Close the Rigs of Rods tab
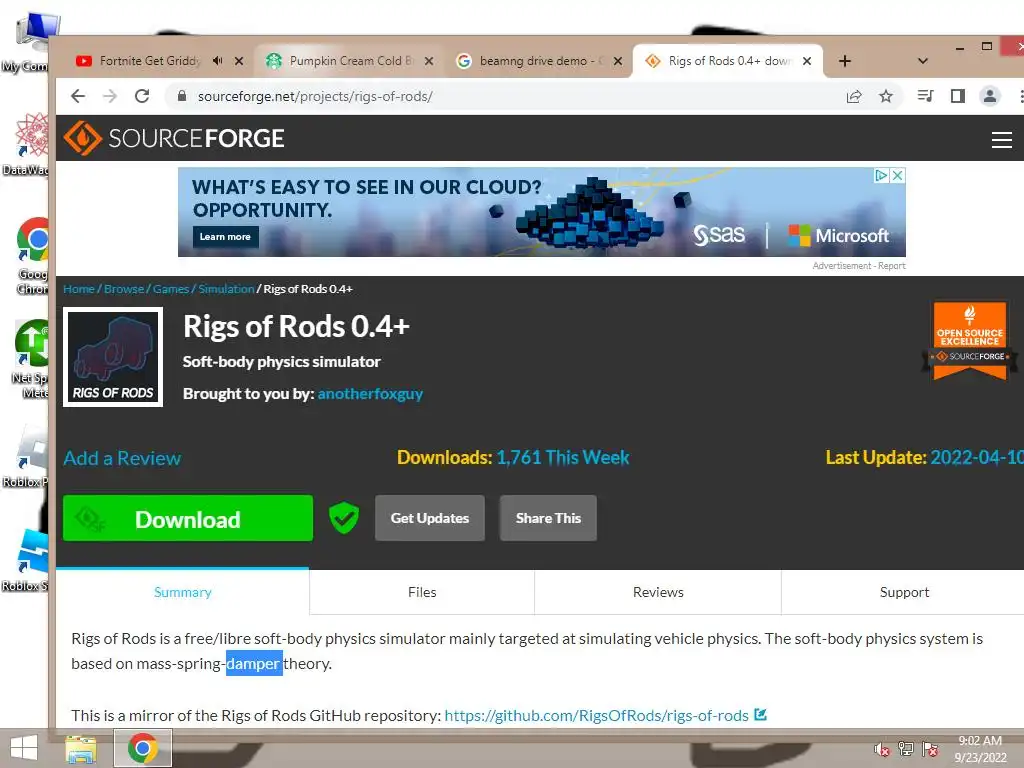Image resolution: width=1024 pixels, height=768 pixels. (807, 61)
